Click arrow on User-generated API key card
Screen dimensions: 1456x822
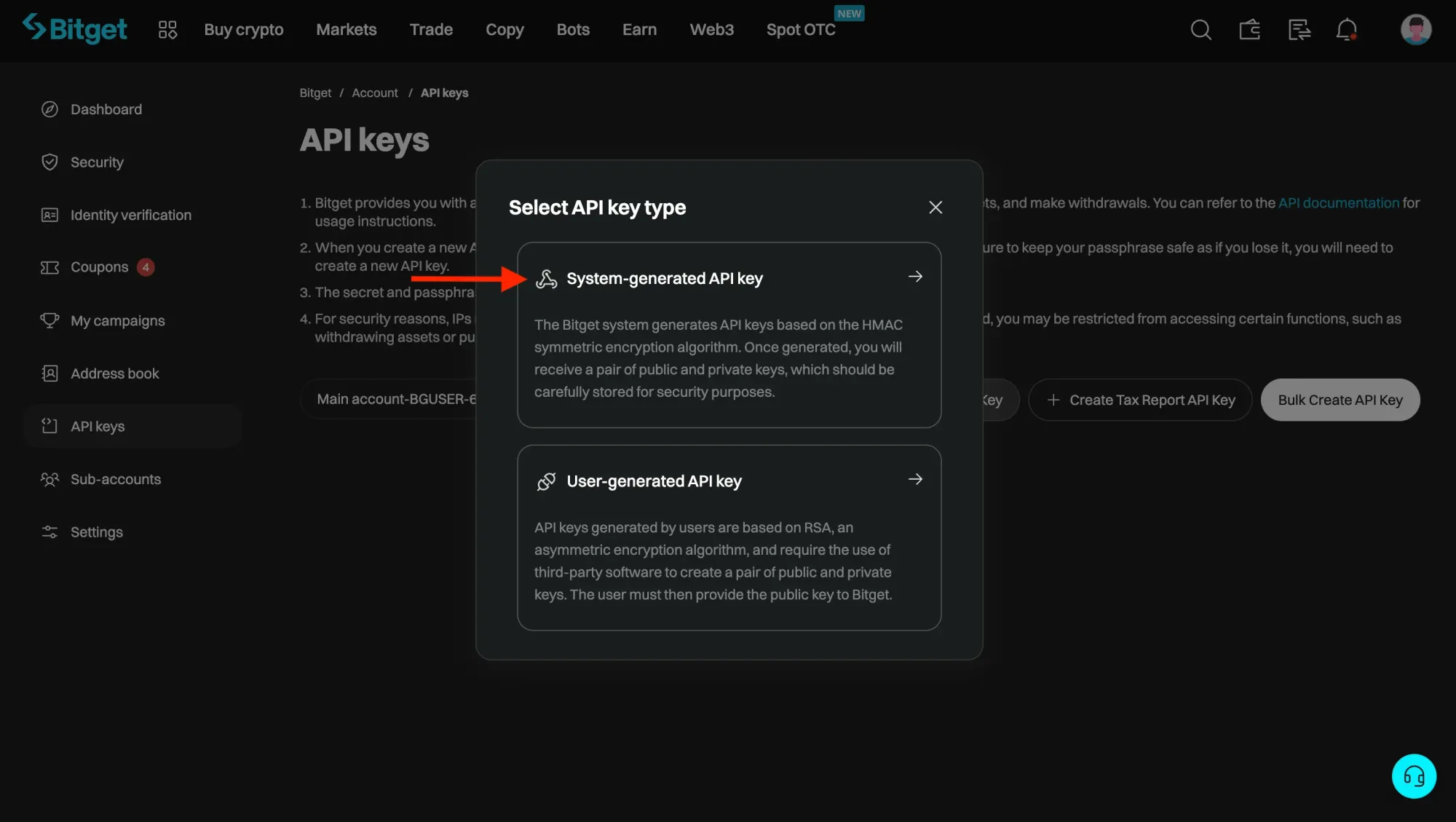tap(915, 479)
